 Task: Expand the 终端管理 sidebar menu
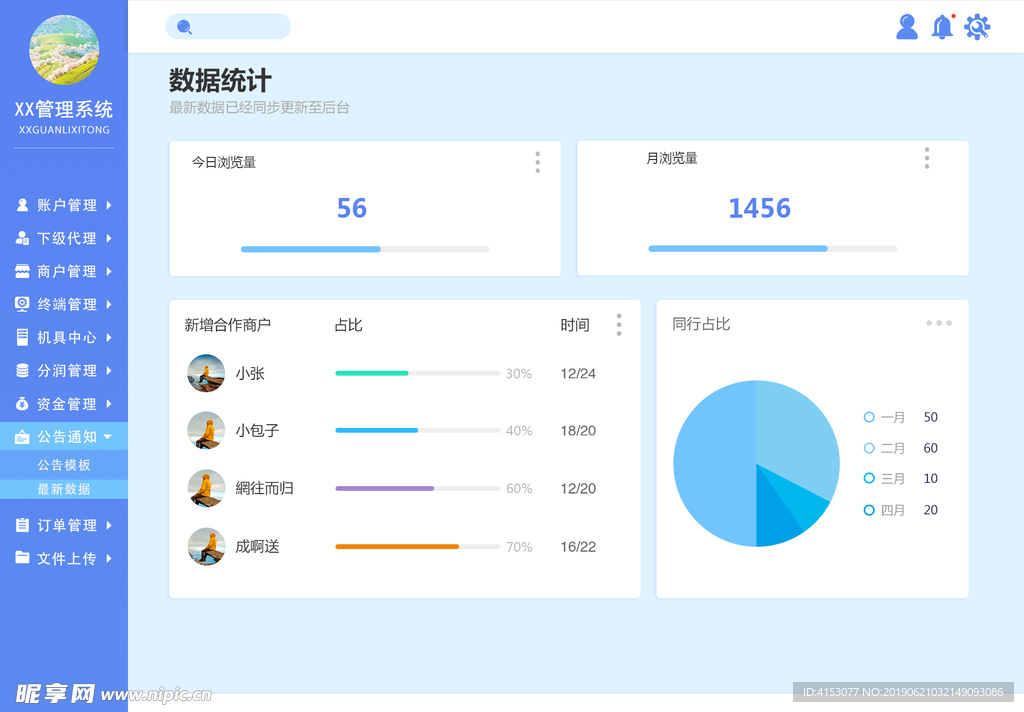click(66, 304)
